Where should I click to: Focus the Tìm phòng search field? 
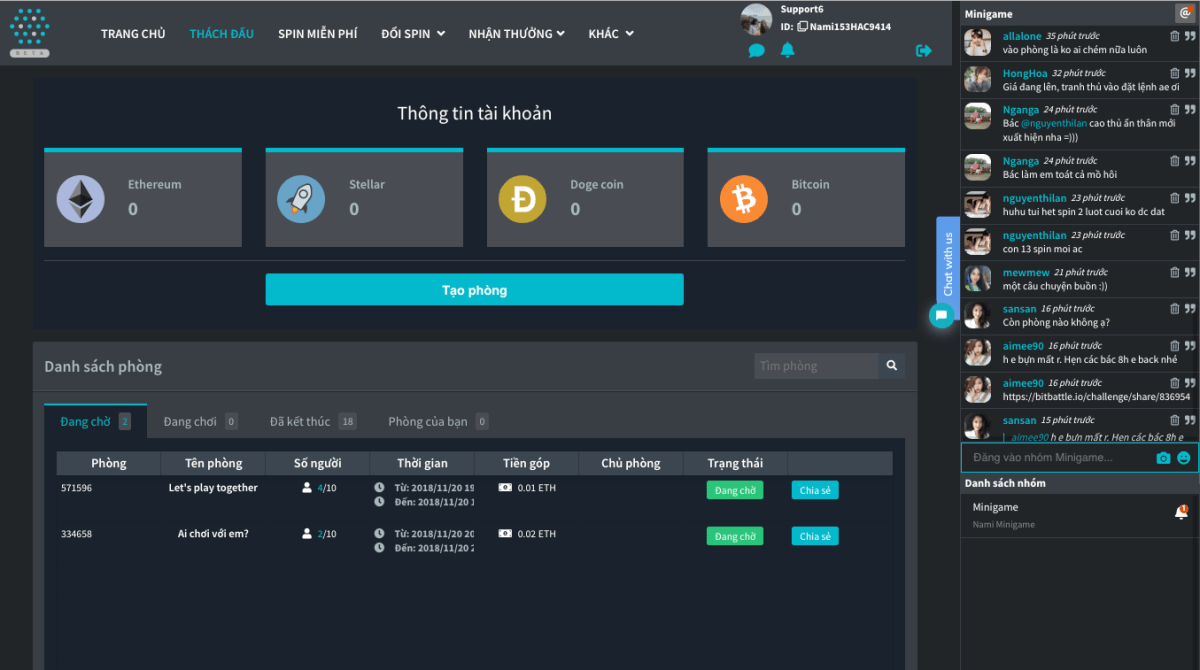[816, 366]
